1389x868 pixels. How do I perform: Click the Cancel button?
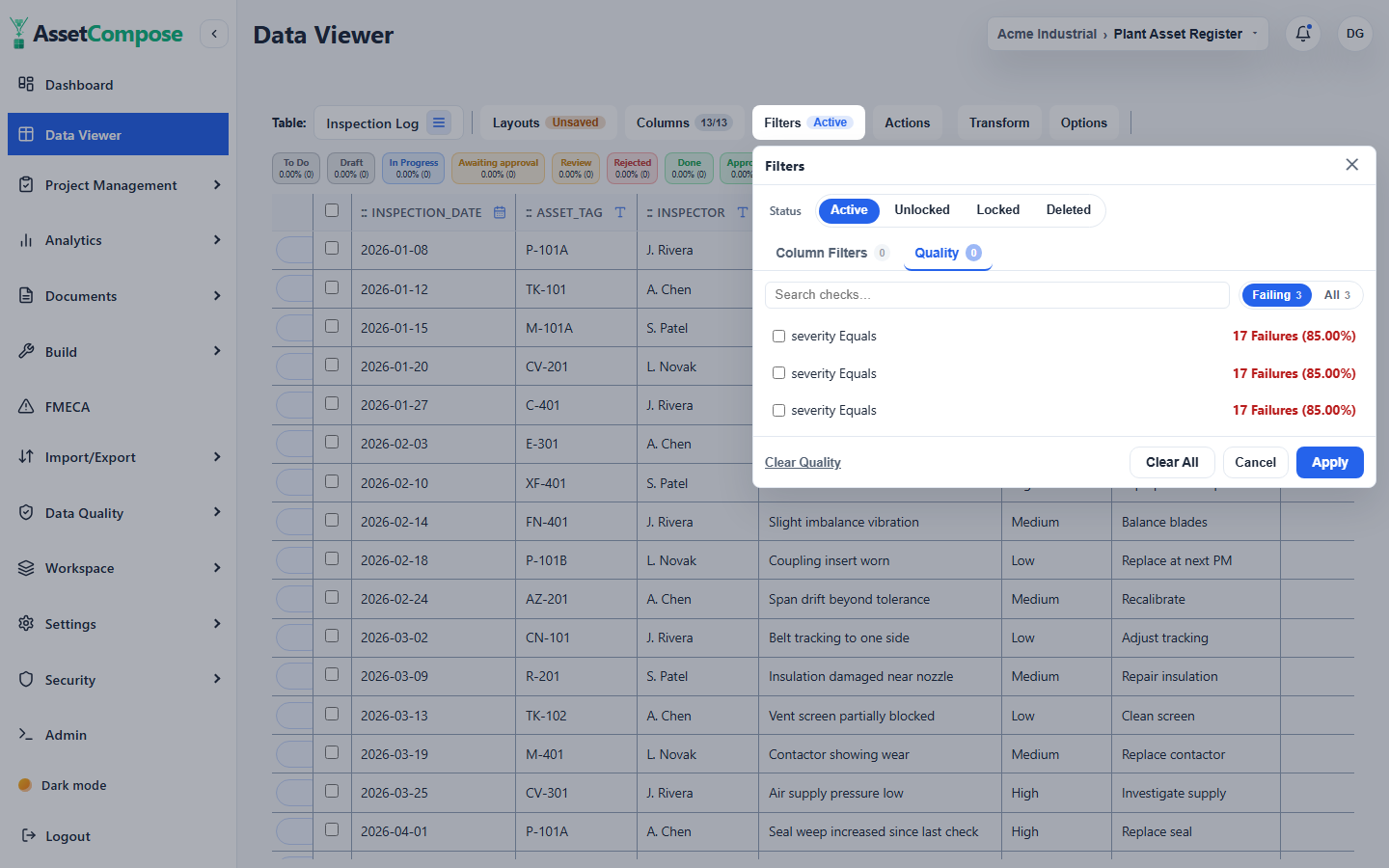tap(1255, 462)
